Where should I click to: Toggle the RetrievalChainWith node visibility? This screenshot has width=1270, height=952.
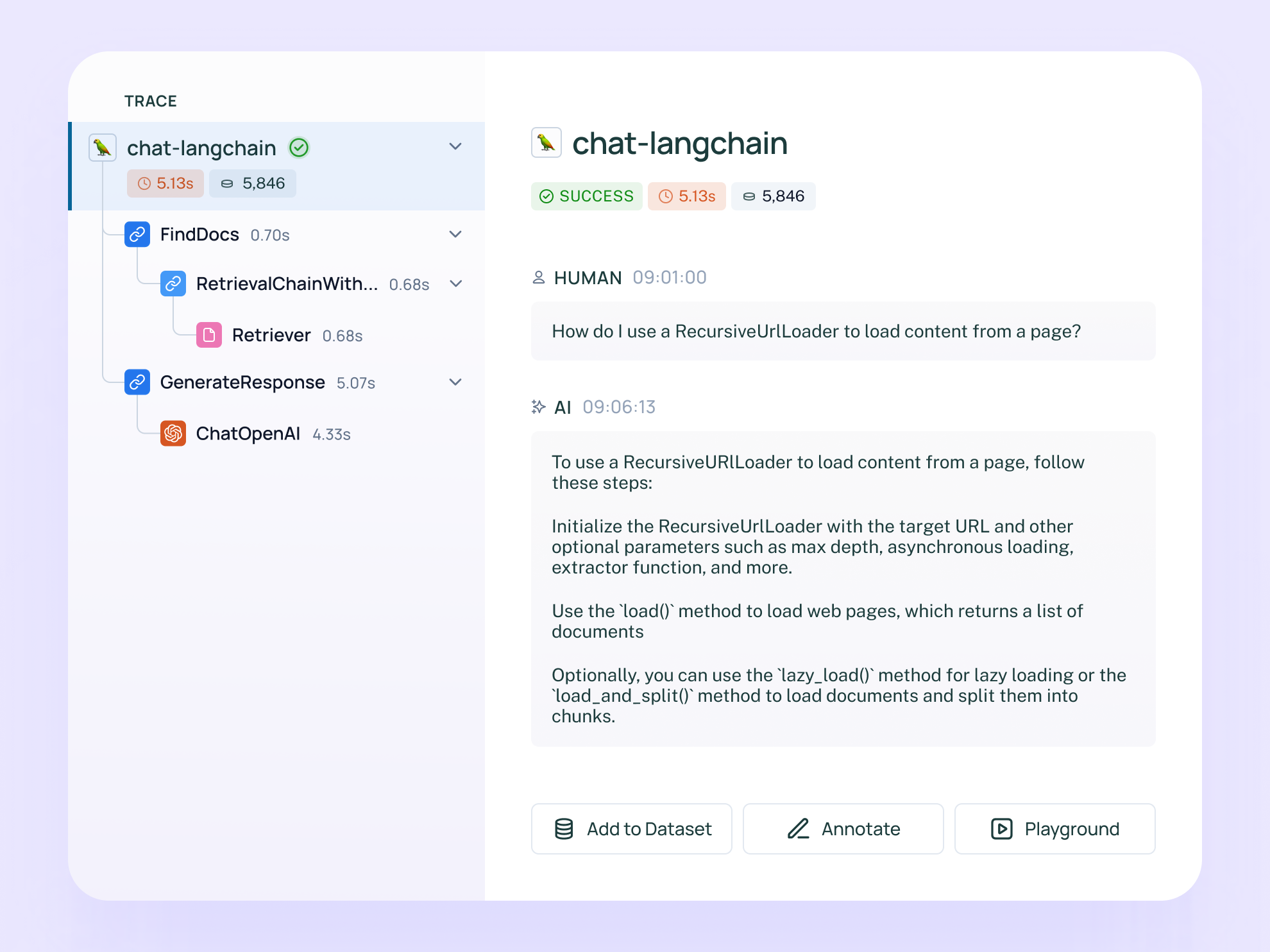[457, 283]
